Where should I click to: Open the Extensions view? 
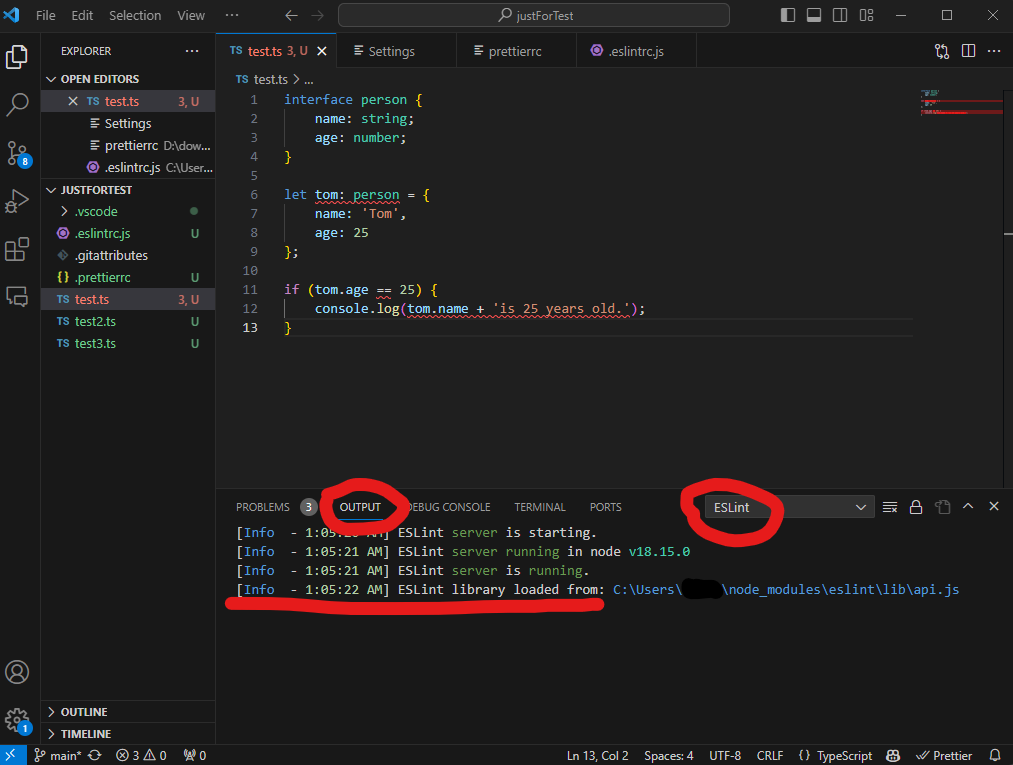point(16,250)
